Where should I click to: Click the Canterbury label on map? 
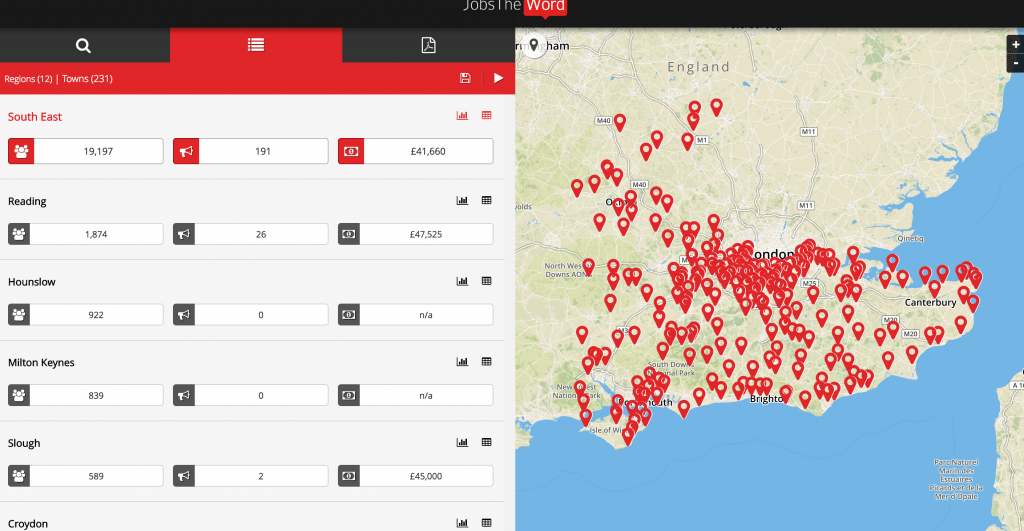coord(930,302)
